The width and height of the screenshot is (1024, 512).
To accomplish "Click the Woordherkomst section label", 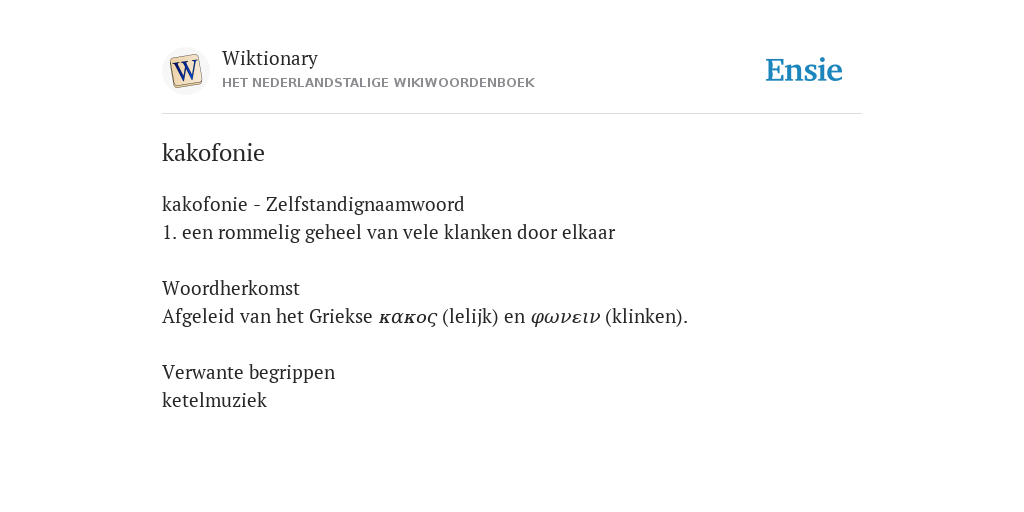I will coord(231,288).
